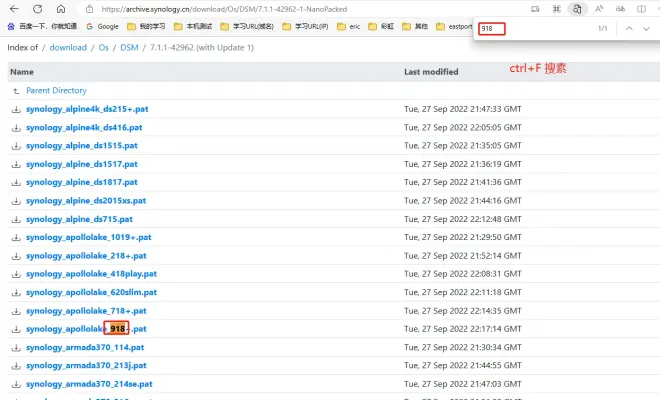Click the '1/1' match count in find bar
This screenshot has height=400, width=660.
coord(602,29)
